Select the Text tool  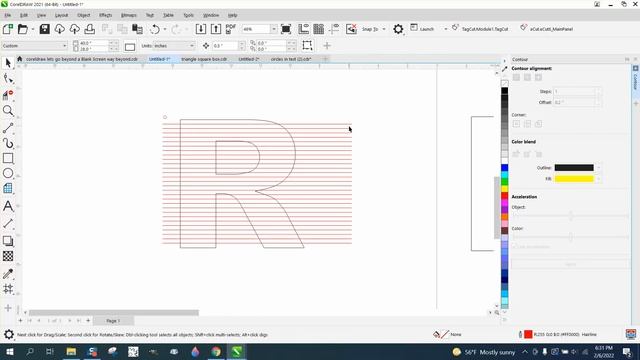pyautogui.click(x=8, y=206)
